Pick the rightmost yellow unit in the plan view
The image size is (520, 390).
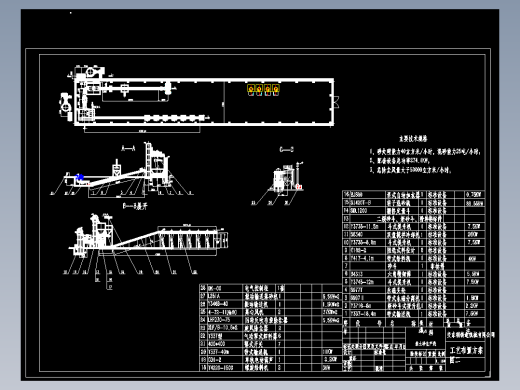[x=276, y=89]
